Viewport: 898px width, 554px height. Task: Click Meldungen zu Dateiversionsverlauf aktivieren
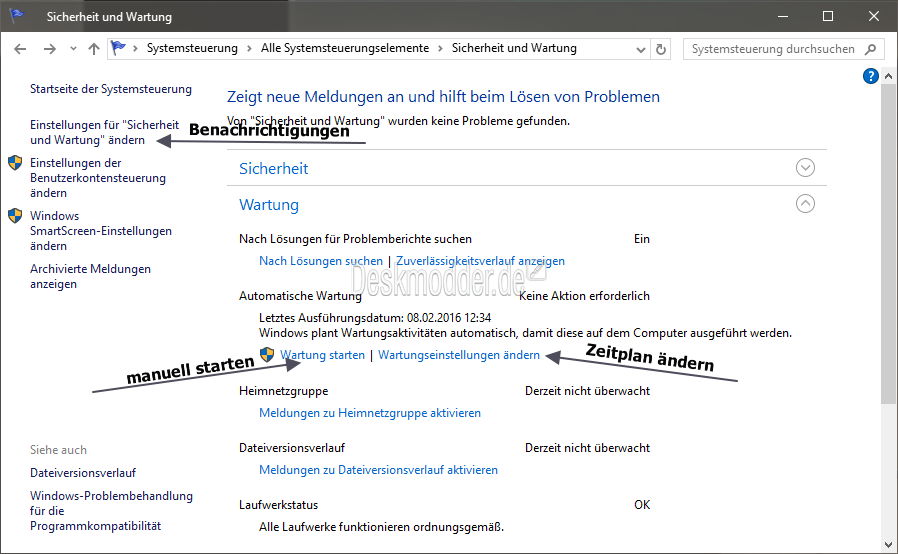[x=378, y=470]
